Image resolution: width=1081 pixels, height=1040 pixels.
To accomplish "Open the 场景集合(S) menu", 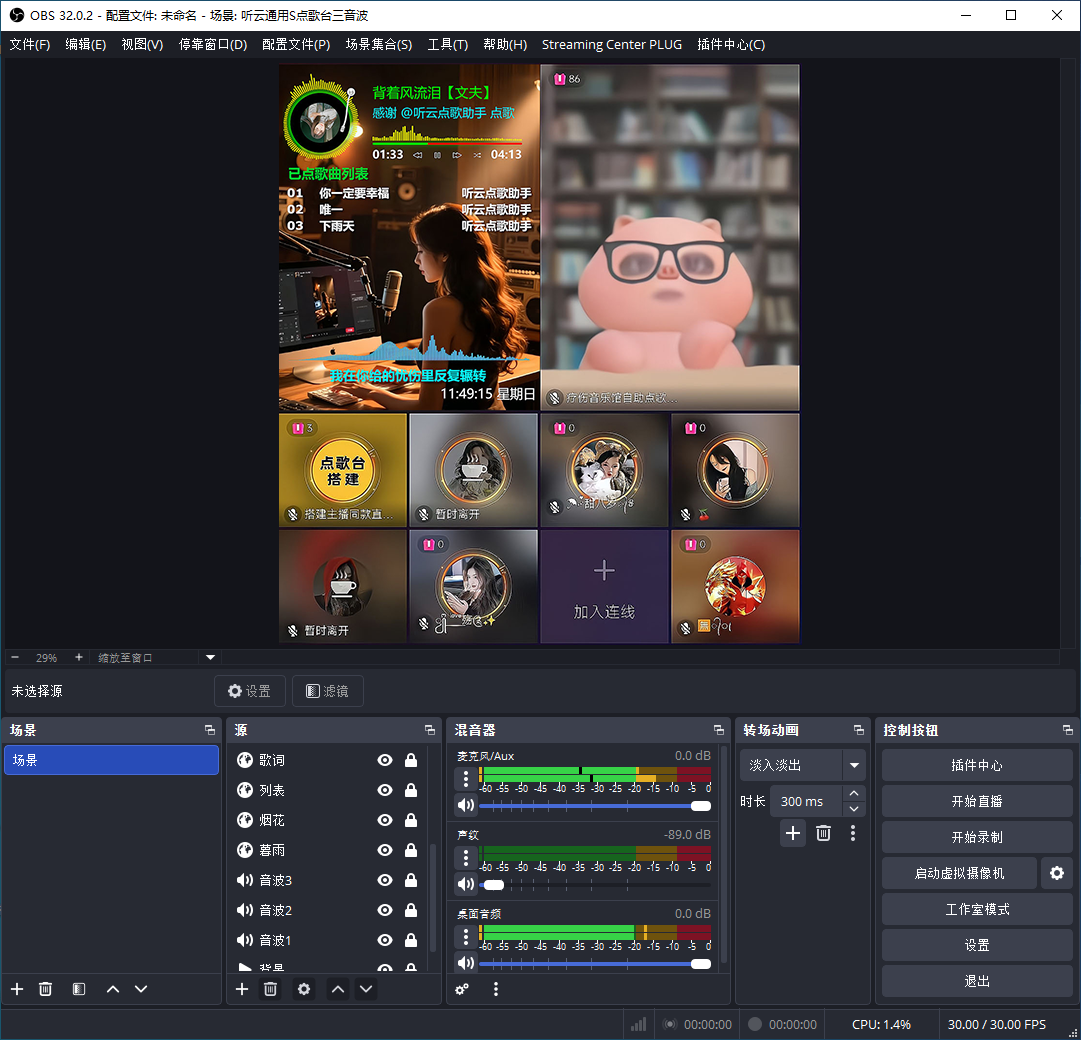I will point(378,45).
